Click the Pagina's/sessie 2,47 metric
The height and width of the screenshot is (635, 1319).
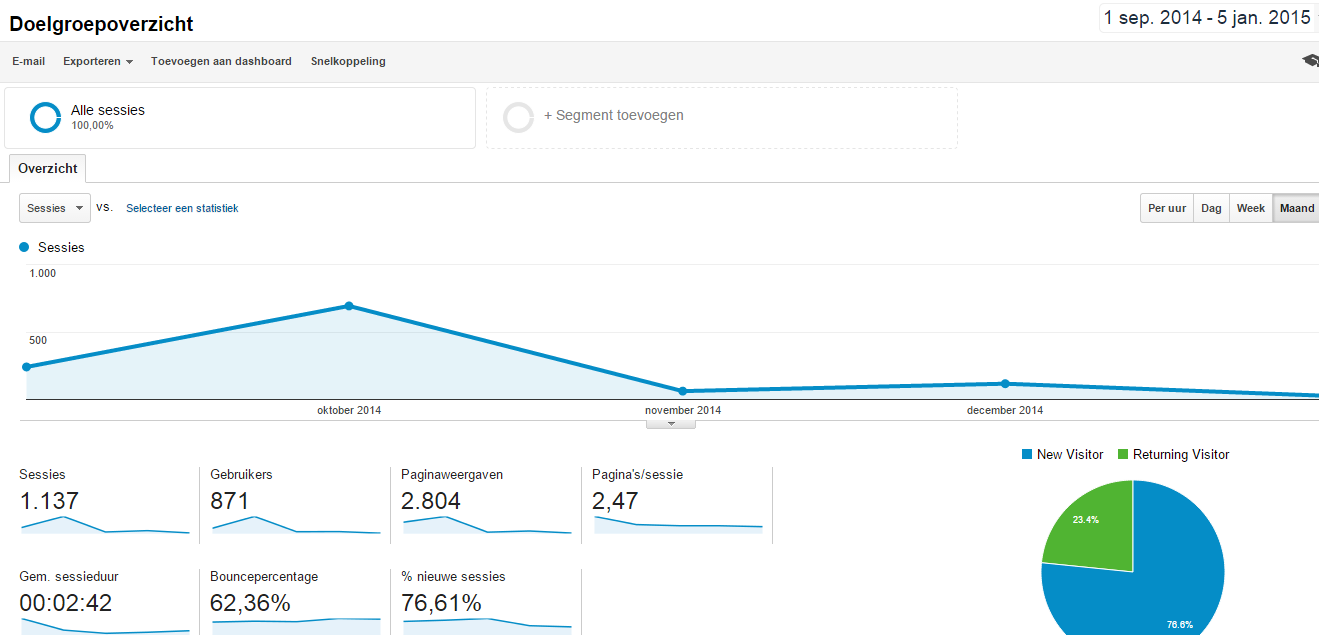pos(678,504)
